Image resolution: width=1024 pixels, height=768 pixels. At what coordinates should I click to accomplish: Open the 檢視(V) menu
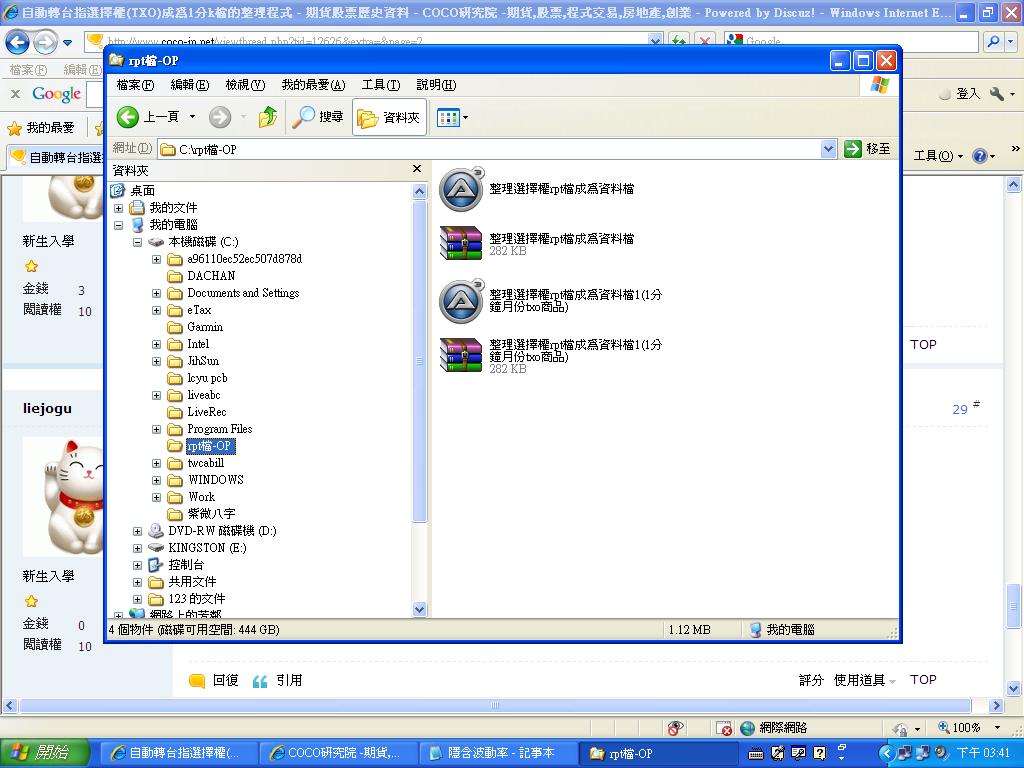(245, 85)
